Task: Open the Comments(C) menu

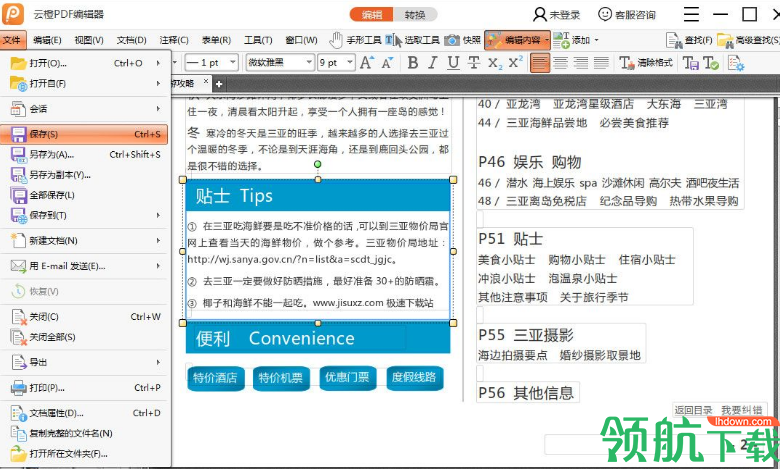Action: 174,40
